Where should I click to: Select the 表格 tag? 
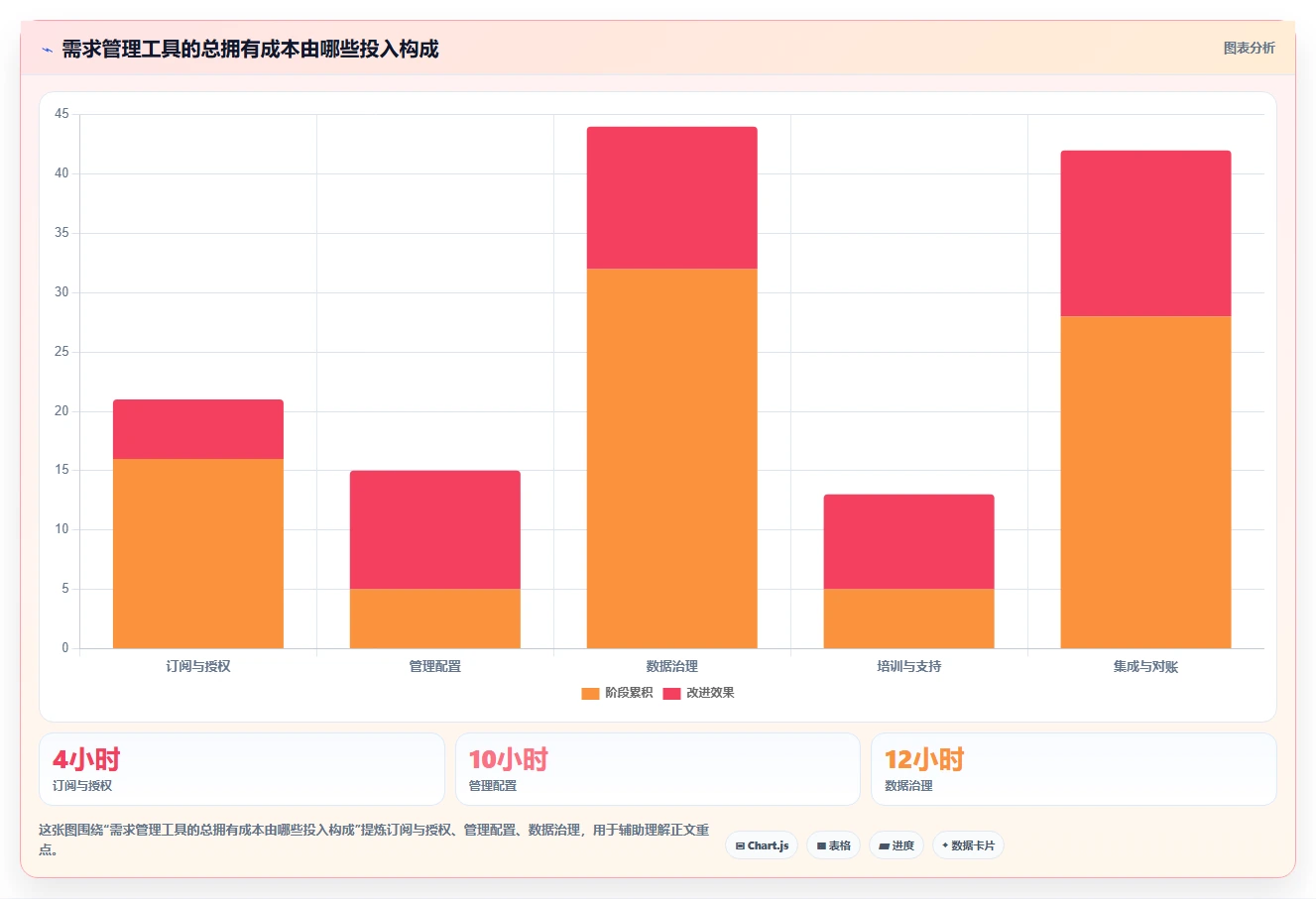pyautogui.click(x=834, y=845)
